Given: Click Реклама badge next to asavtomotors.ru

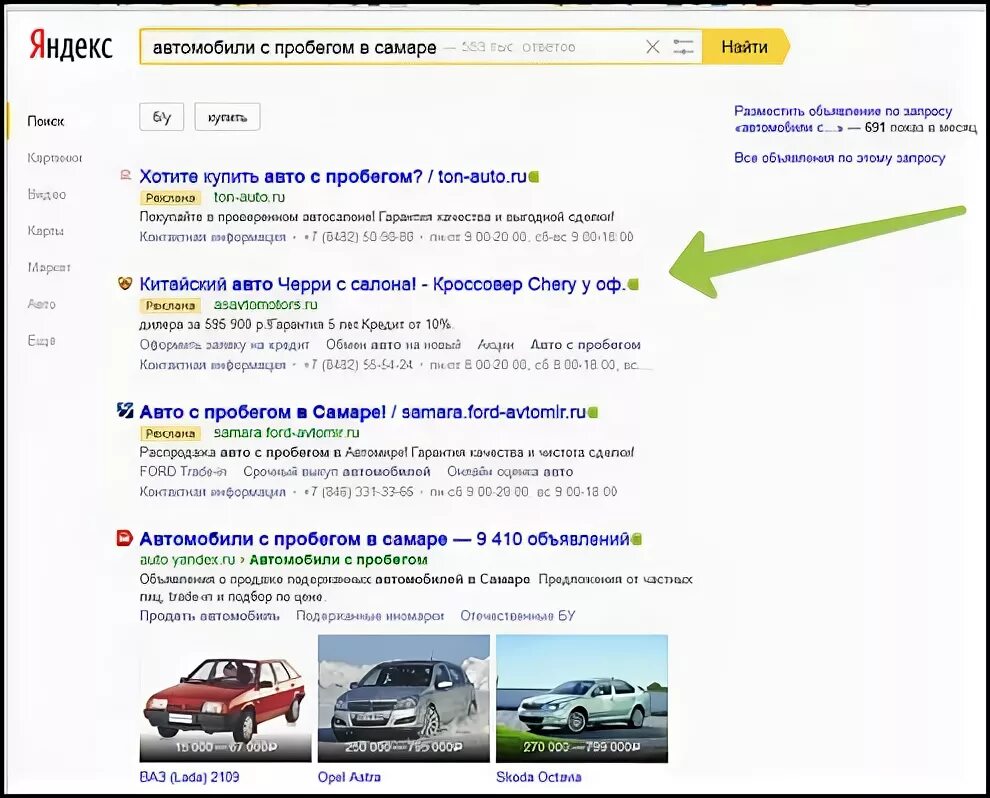Looking at the screenshot, I should [170, 306].
